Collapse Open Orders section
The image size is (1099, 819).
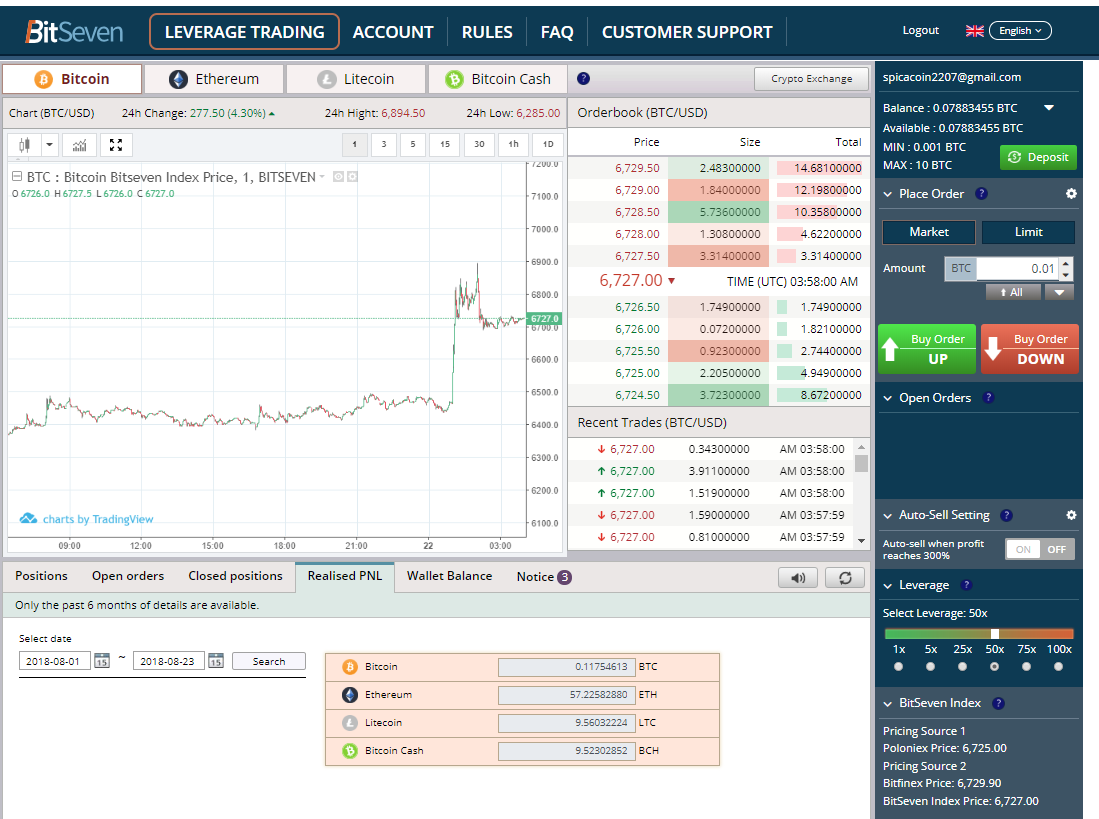pos(887,398)
